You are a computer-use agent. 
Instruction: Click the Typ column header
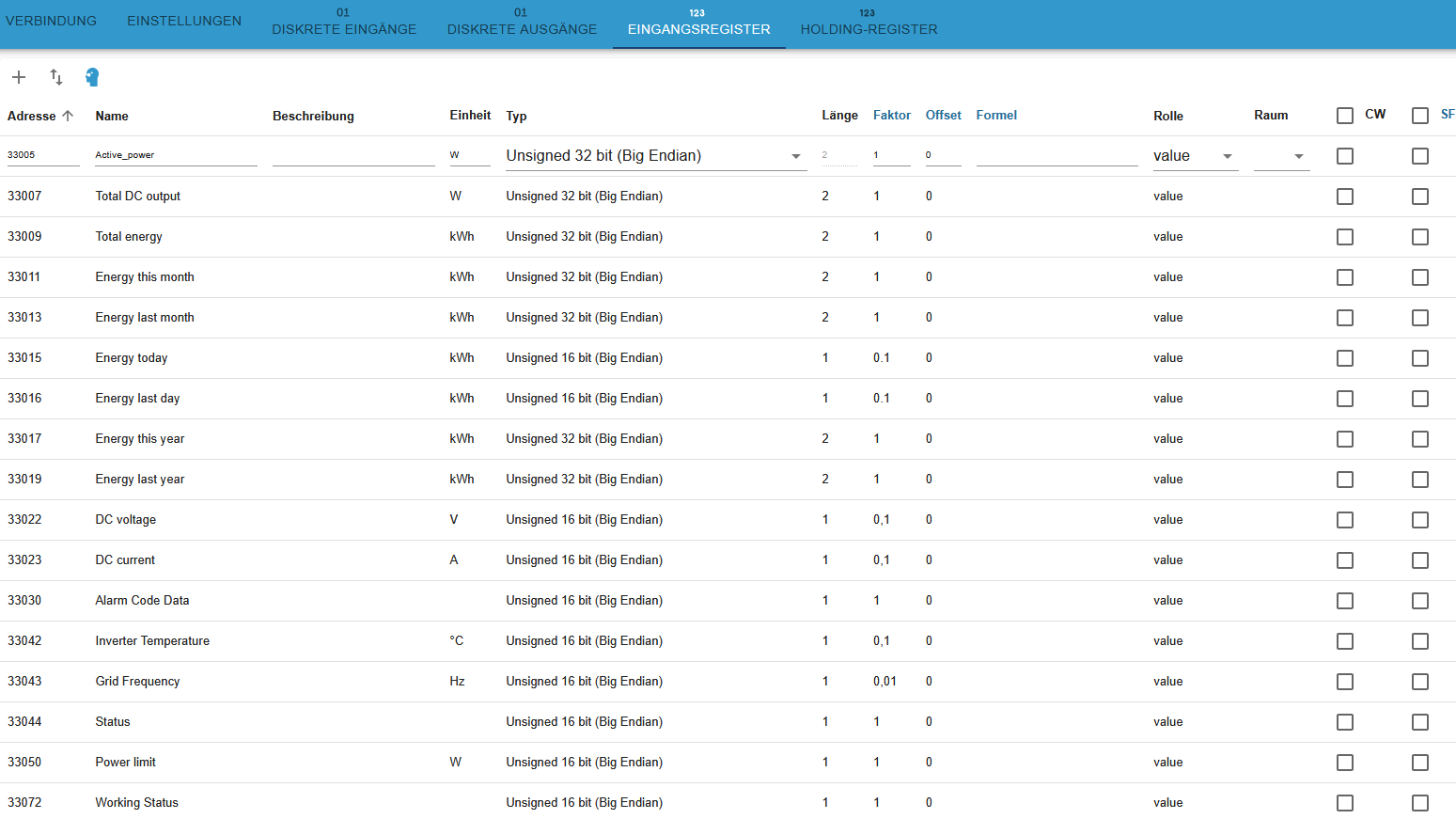click(x=516, y=116)
